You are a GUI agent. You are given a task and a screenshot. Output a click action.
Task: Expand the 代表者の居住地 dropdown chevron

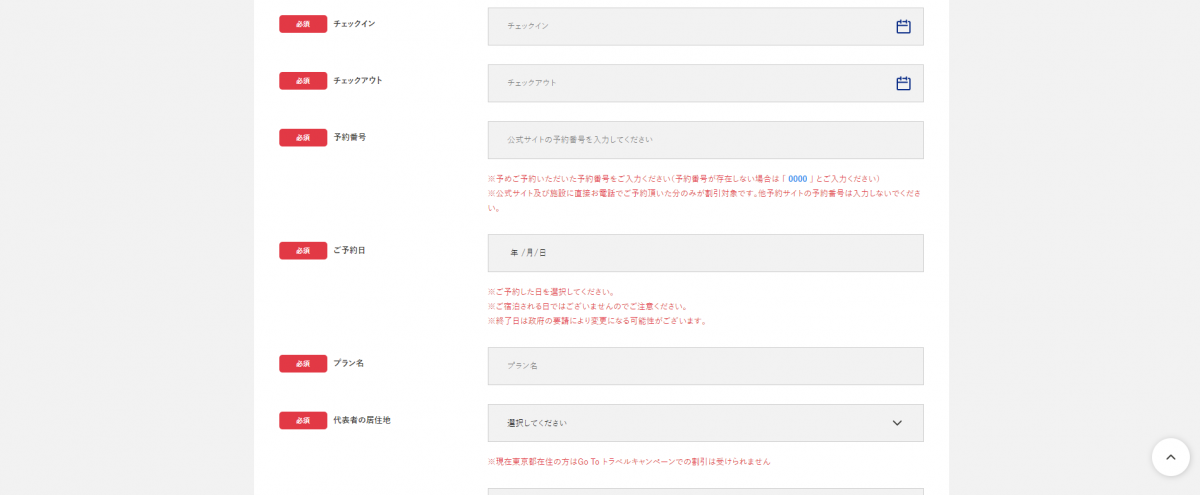point(897,423)
